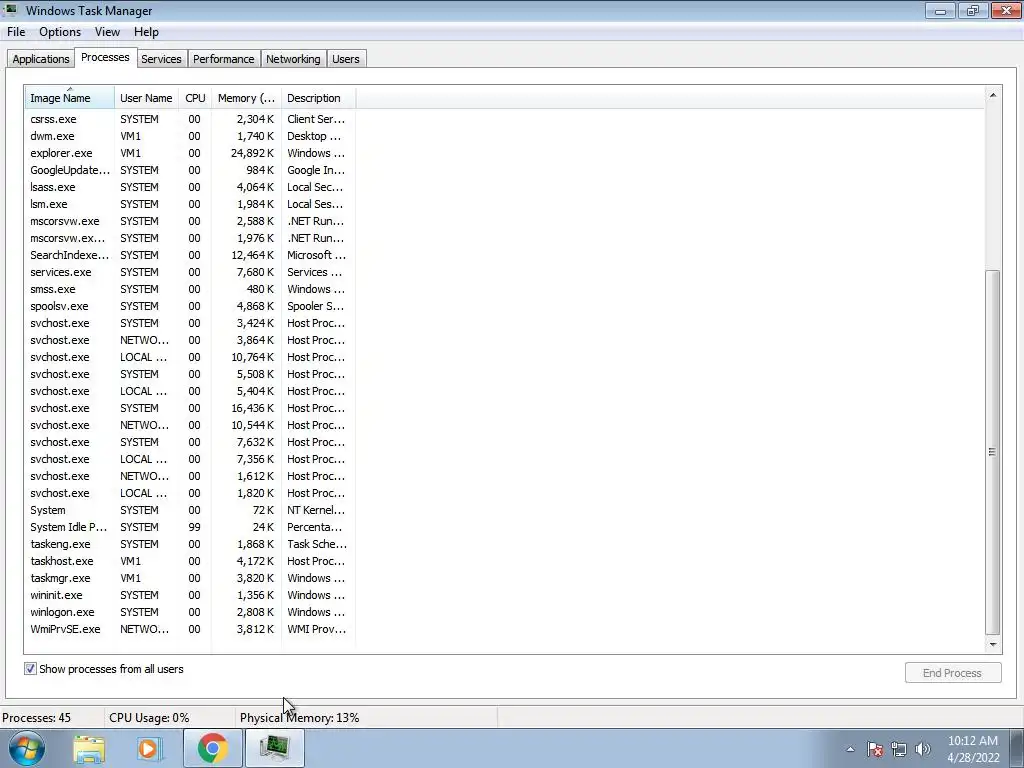This screenshot has height=768, width=1024.
Task: Select the services.exe process
Action: [x=189, y=272]
